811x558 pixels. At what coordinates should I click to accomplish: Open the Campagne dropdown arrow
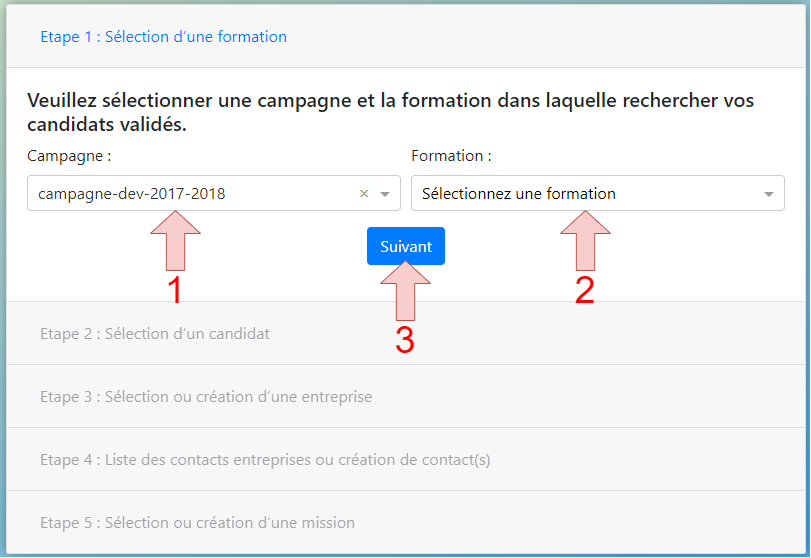pos(385,194)
